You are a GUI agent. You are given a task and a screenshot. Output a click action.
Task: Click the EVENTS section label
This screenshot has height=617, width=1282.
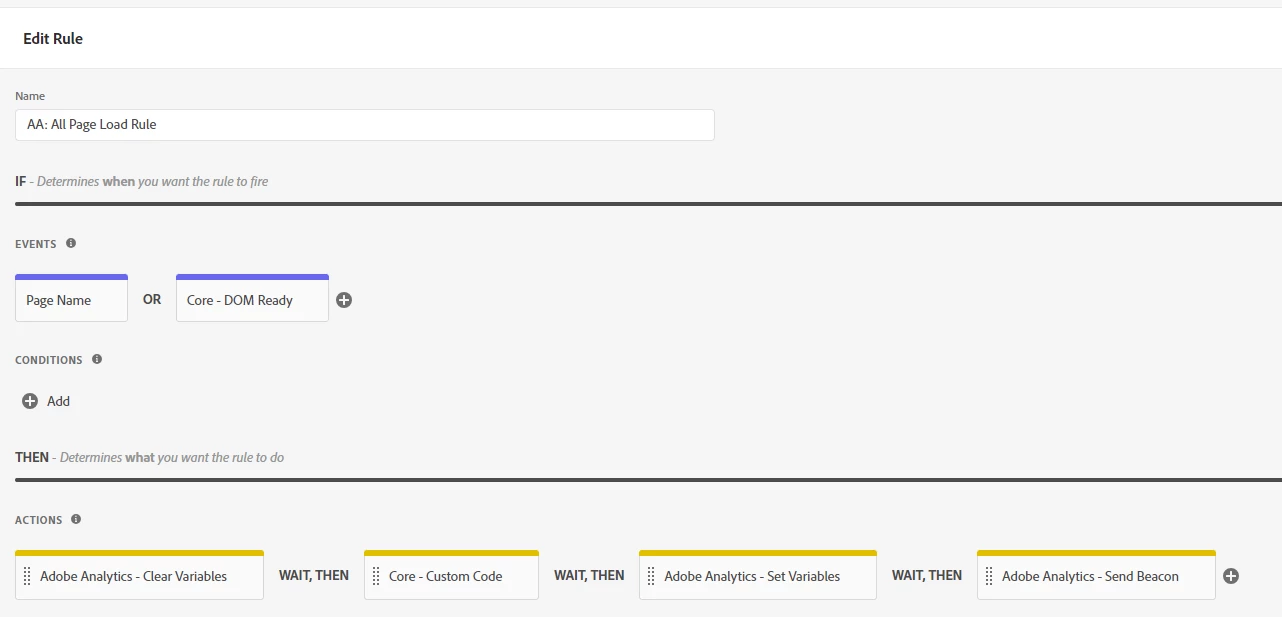36,244
